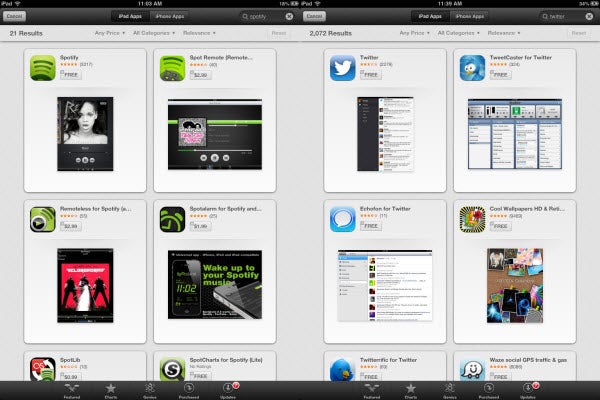The width and height of the screenshot is (600, 400).
Task: Tap FREE button for Echofon for Twitter
Action: point(371,226)
